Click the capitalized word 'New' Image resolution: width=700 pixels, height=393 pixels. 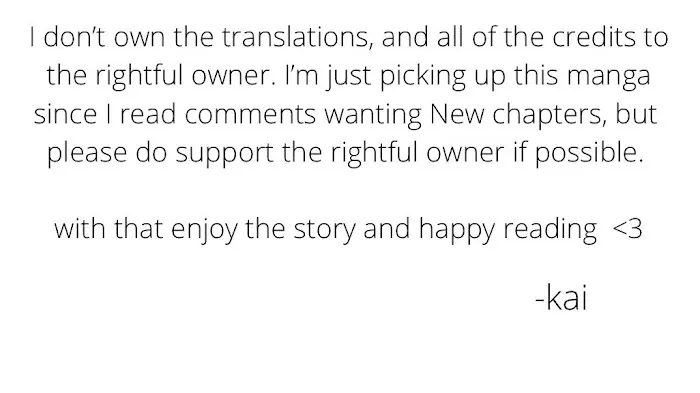tap(457, 114)
